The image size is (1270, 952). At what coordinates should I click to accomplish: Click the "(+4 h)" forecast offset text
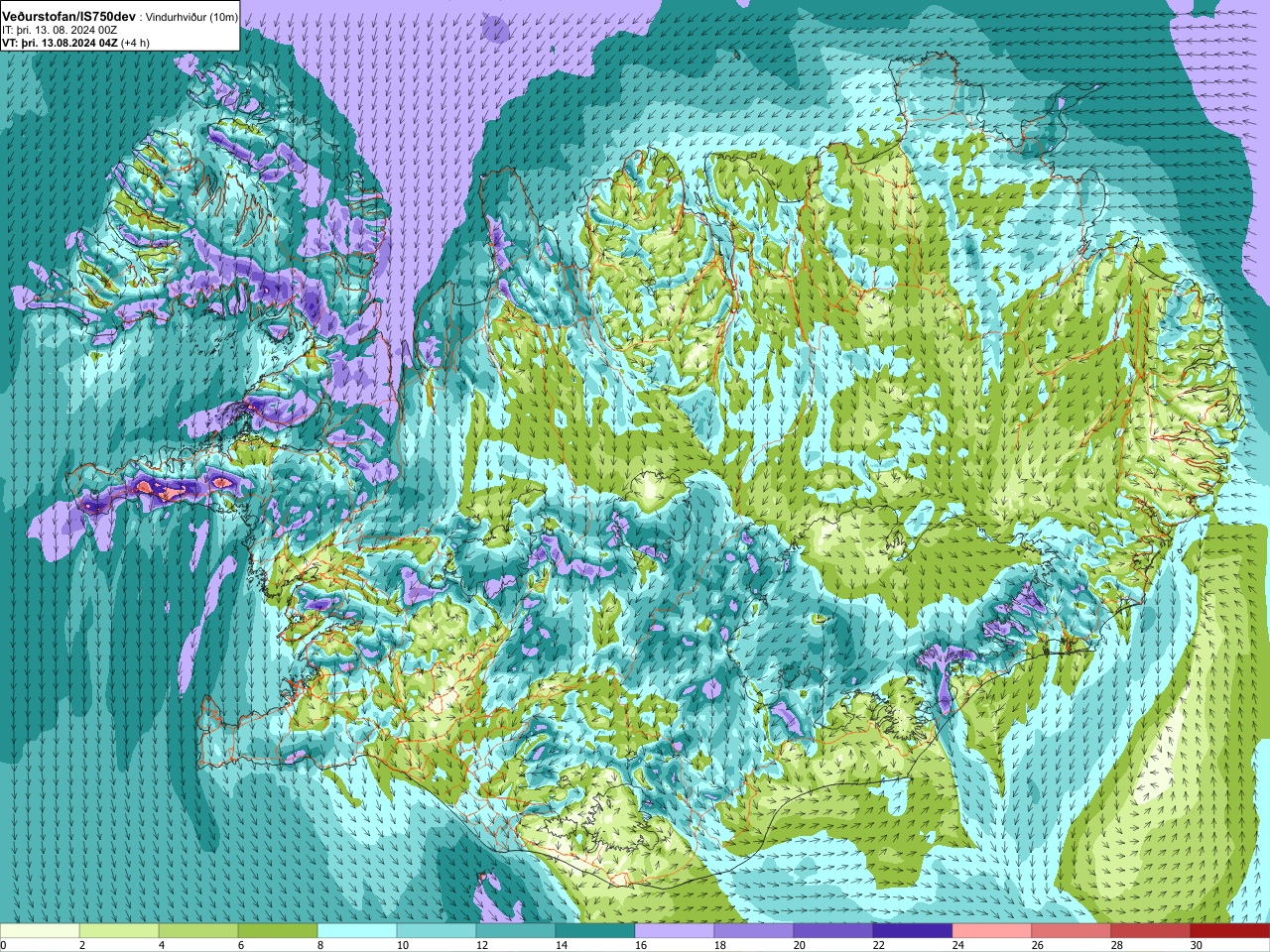pyautogui.click(x=136, y=43)
